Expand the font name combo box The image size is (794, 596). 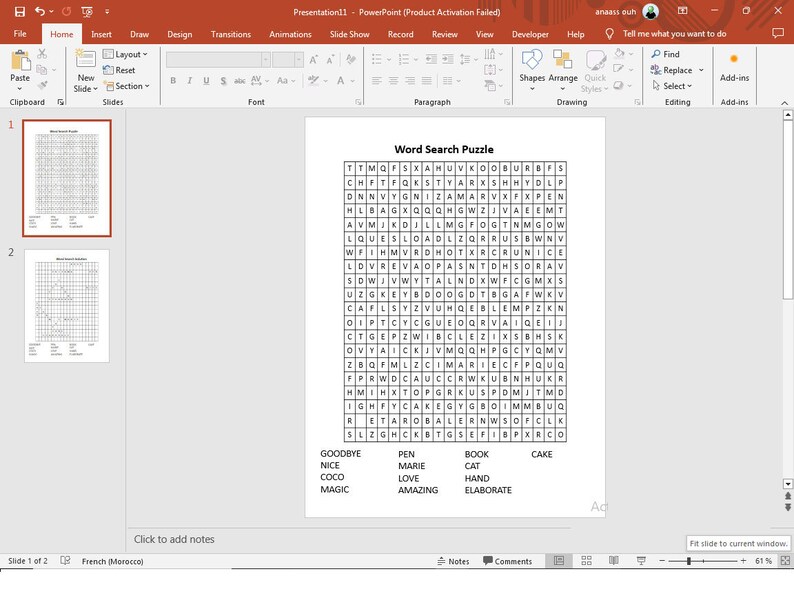[x=265, y=60]
